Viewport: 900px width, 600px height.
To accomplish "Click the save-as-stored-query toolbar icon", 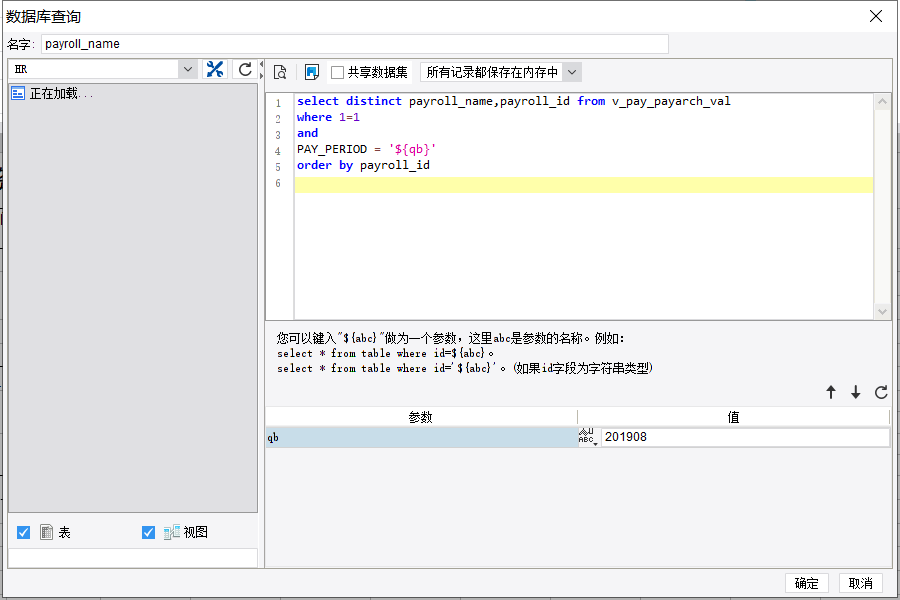I will [x=312, y=72].
